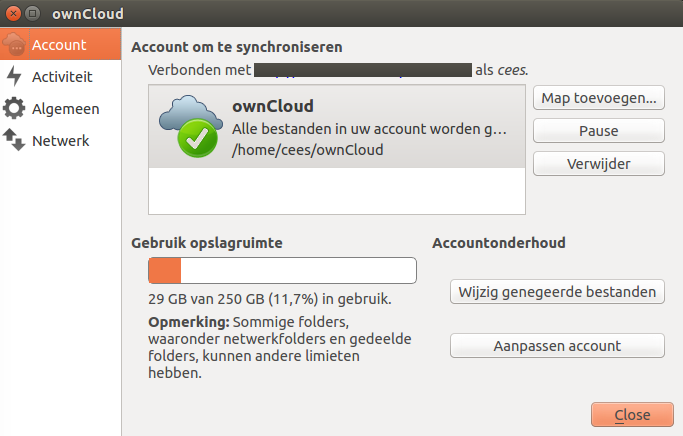Select the Algemeen tab label
Image resolution: width=683 pixels, height=436 pixels.
pyautogui.click(x=65, y=108)
